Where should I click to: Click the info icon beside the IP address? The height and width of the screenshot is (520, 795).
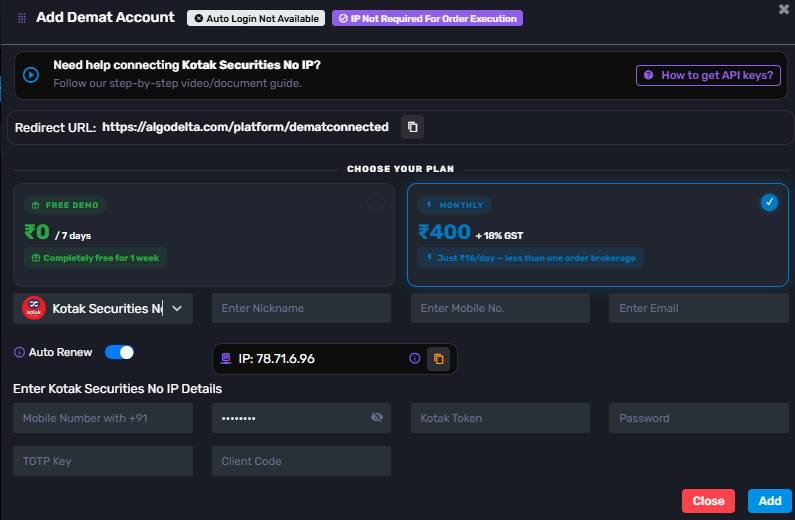tap(414, 358)
